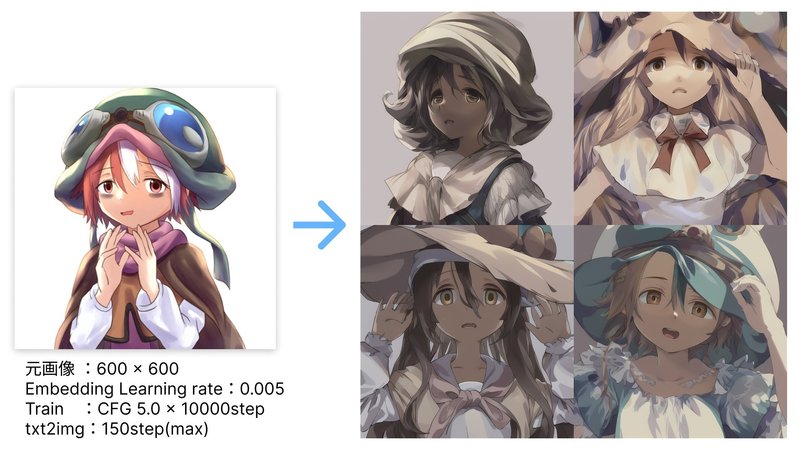
Task: Select the source character image on the left
Action: (x=145, y=218)
